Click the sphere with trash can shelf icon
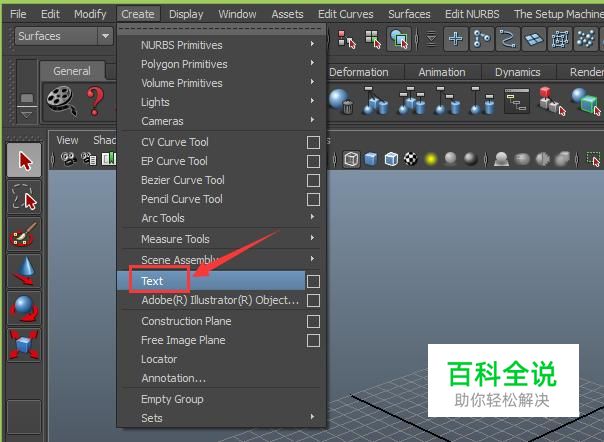 [341, 101]
